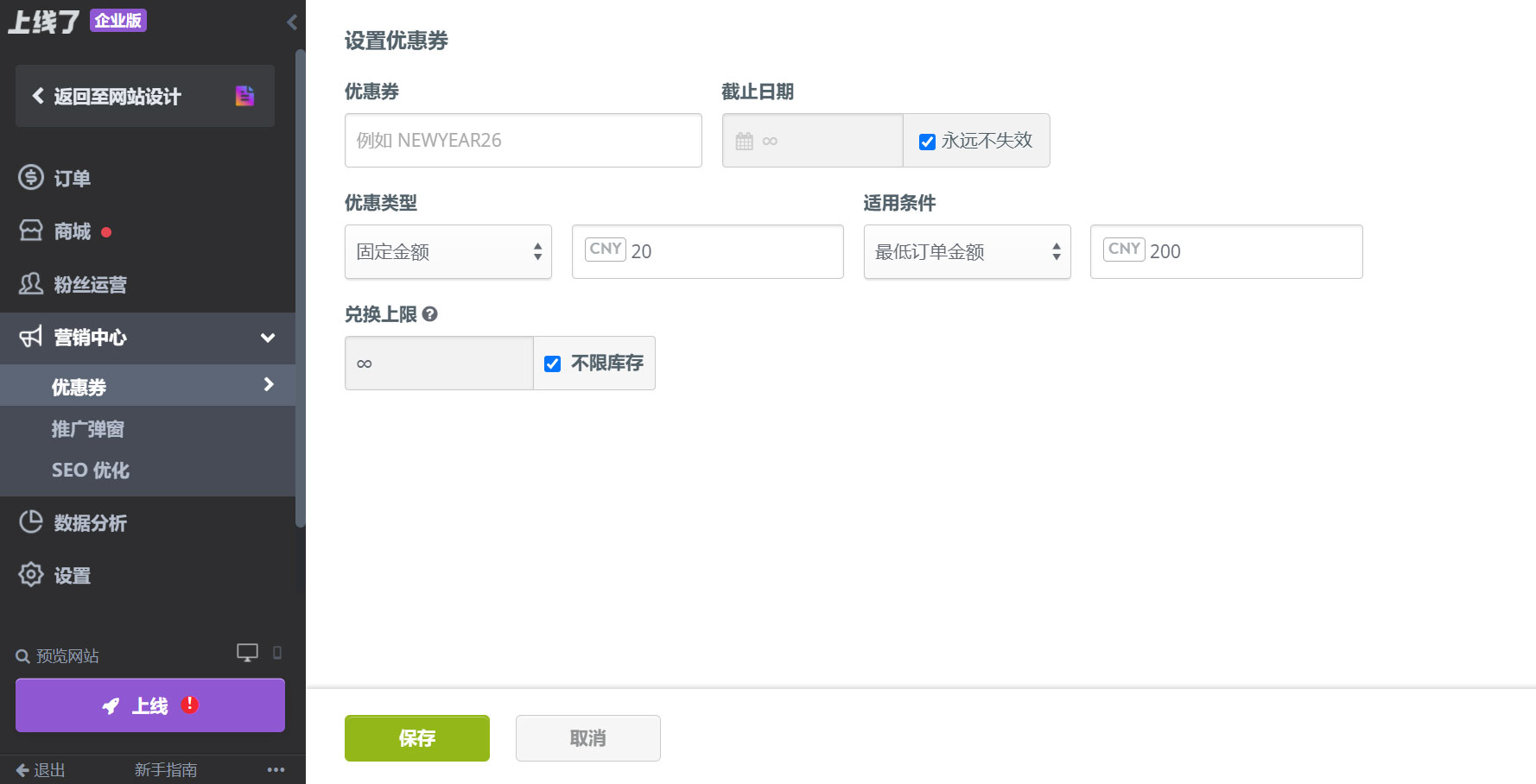Click the coupon code input field
This screenshot has width=1536, height=784.
[523, 140]
